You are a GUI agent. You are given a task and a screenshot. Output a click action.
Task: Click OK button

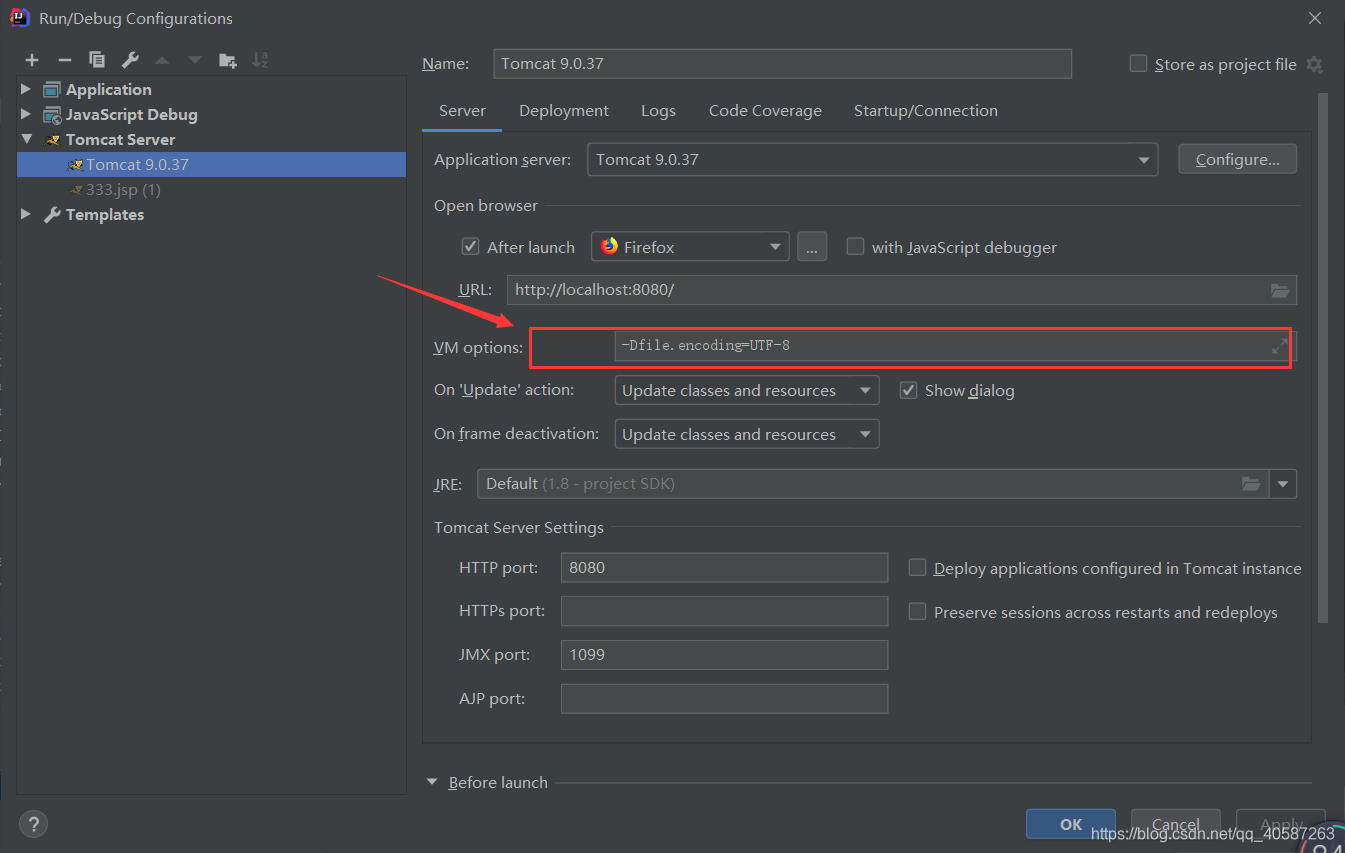pos(1071,824)
